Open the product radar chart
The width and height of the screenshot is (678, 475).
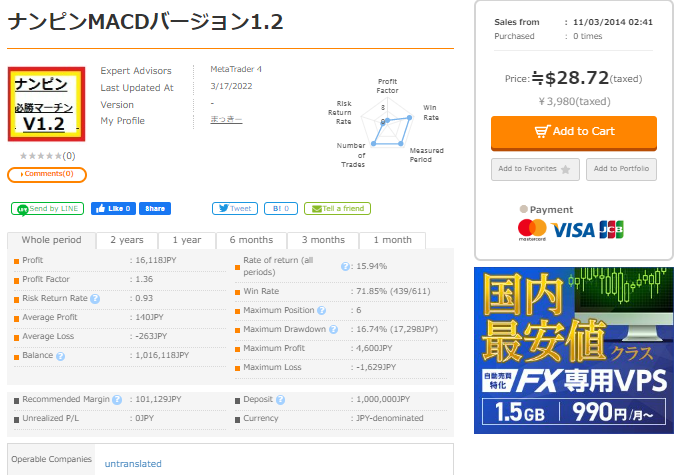pyautogui.click(x=388, y=123)
